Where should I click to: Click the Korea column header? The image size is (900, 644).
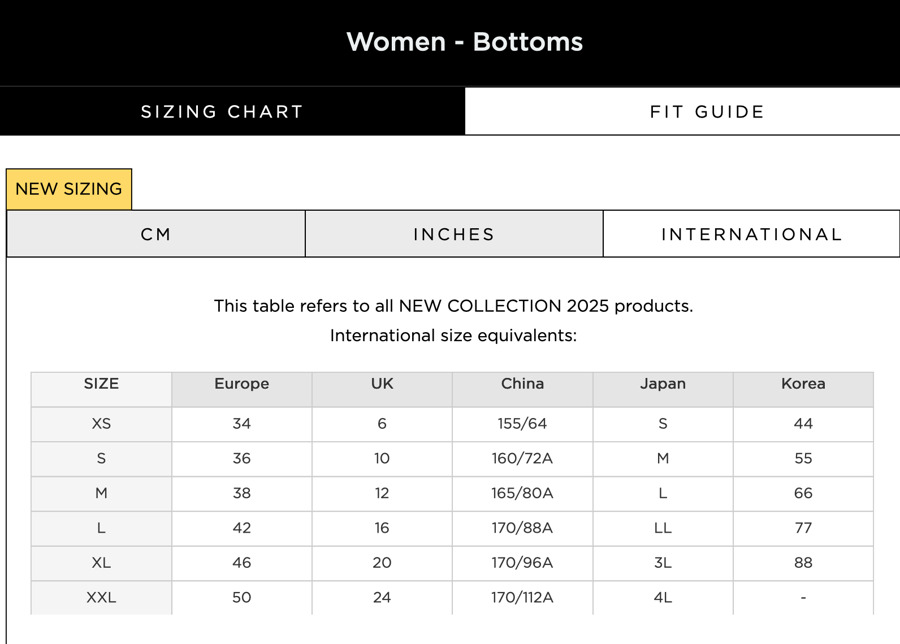coord(803,384)
